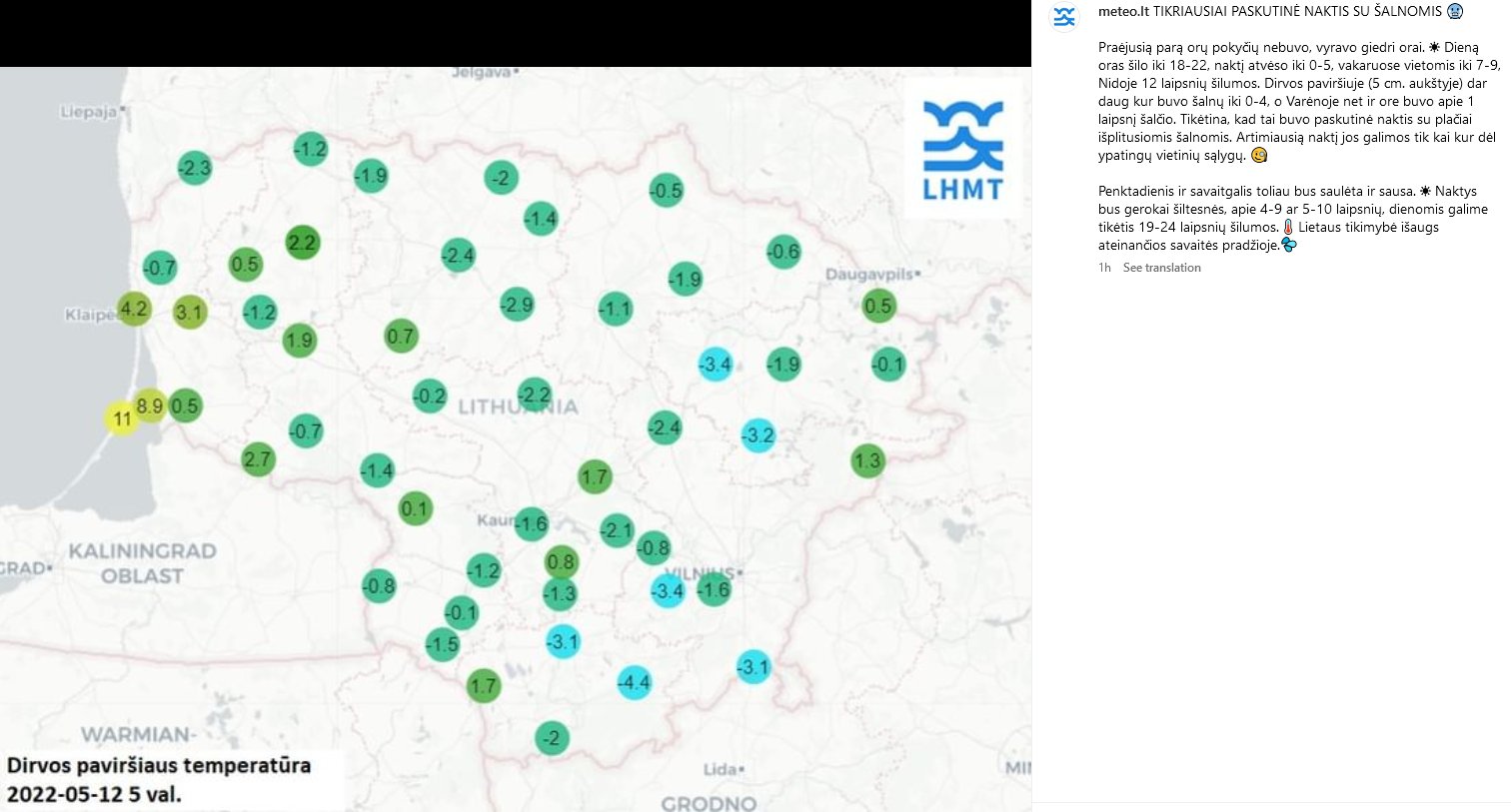Select the -1.3 temperature marker
The image size is (1511, 812).
point(560,594)
